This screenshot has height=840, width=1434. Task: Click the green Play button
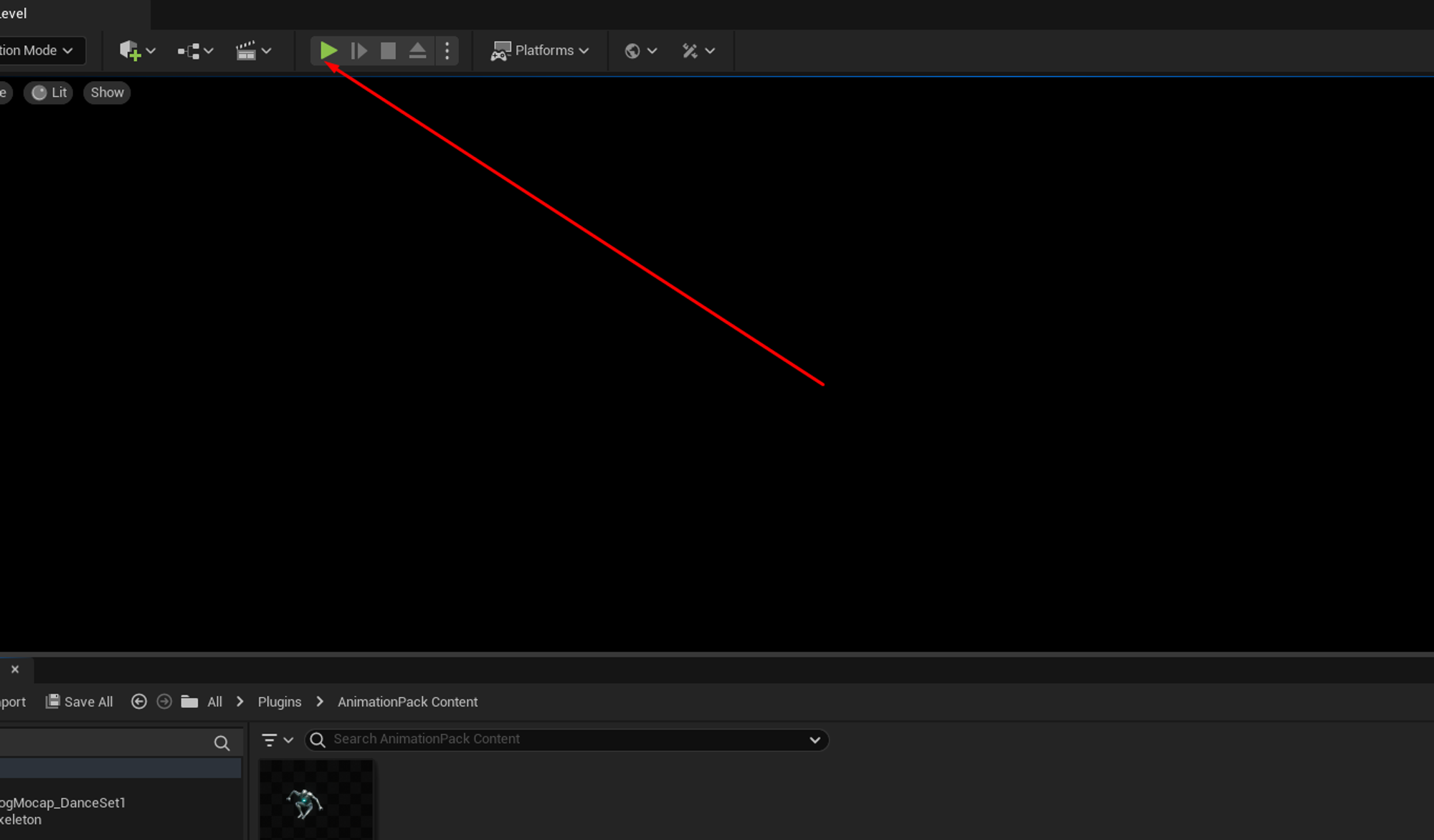(328, 50)
